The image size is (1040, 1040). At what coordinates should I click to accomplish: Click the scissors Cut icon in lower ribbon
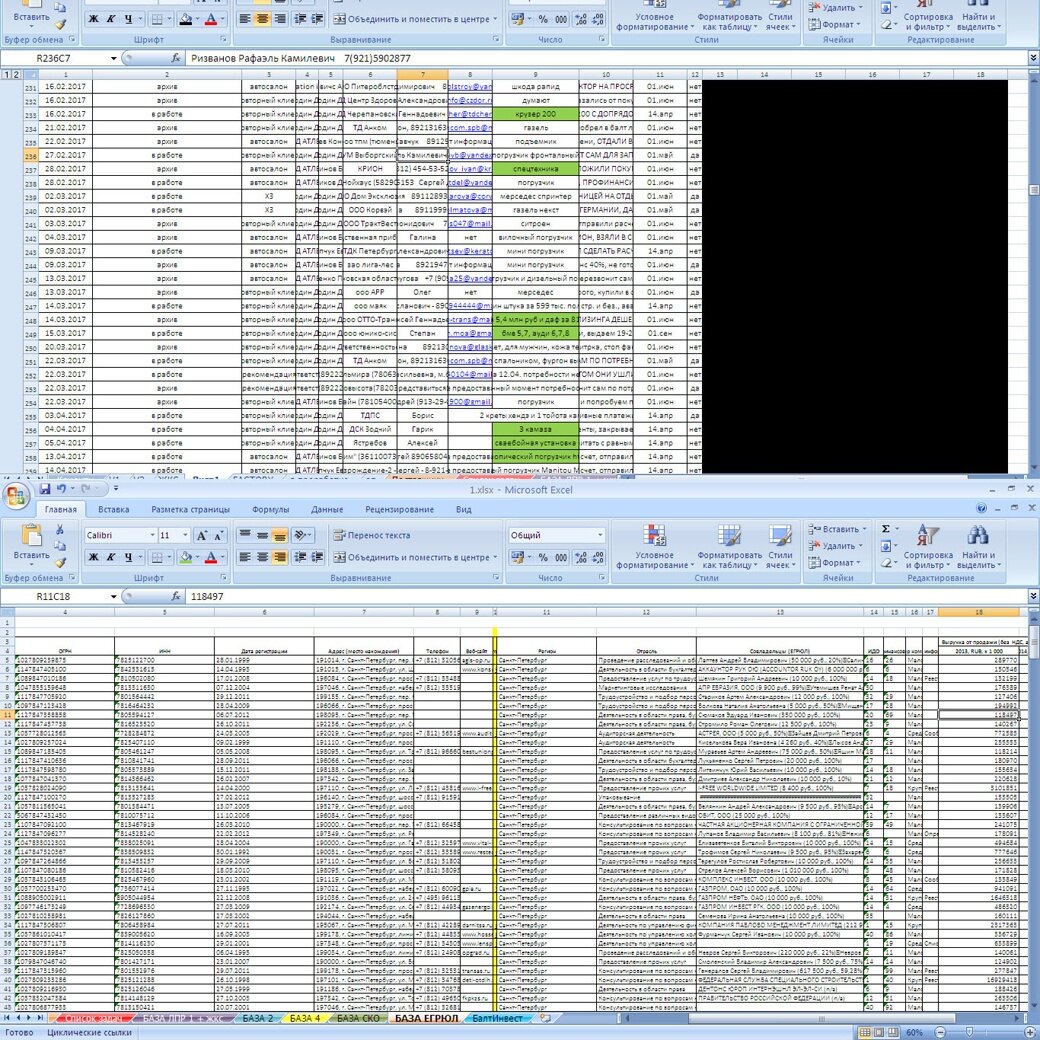pyautogui.click(x=60, y=529)
